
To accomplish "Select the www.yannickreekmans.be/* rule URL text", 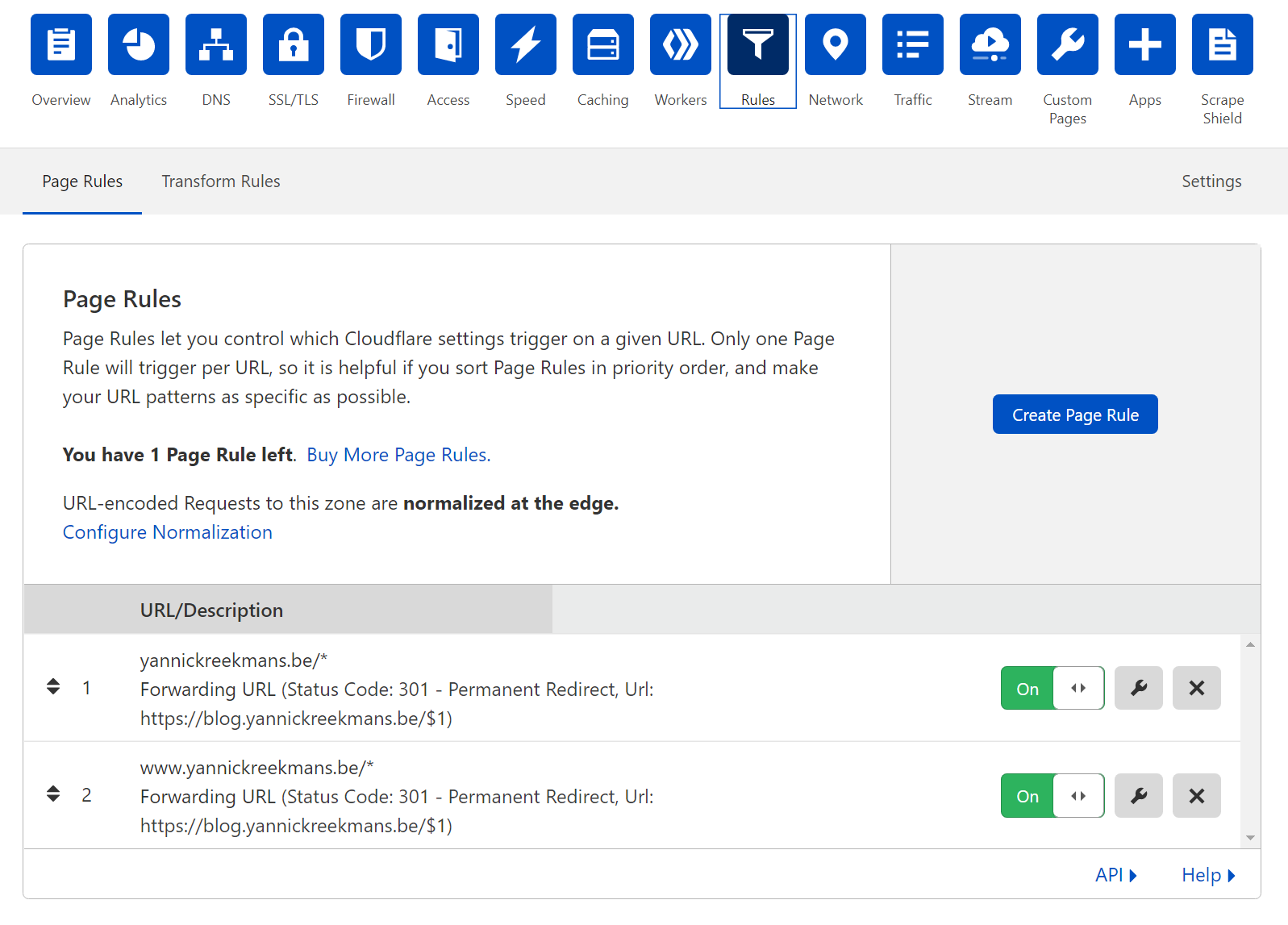I will 257,768.
